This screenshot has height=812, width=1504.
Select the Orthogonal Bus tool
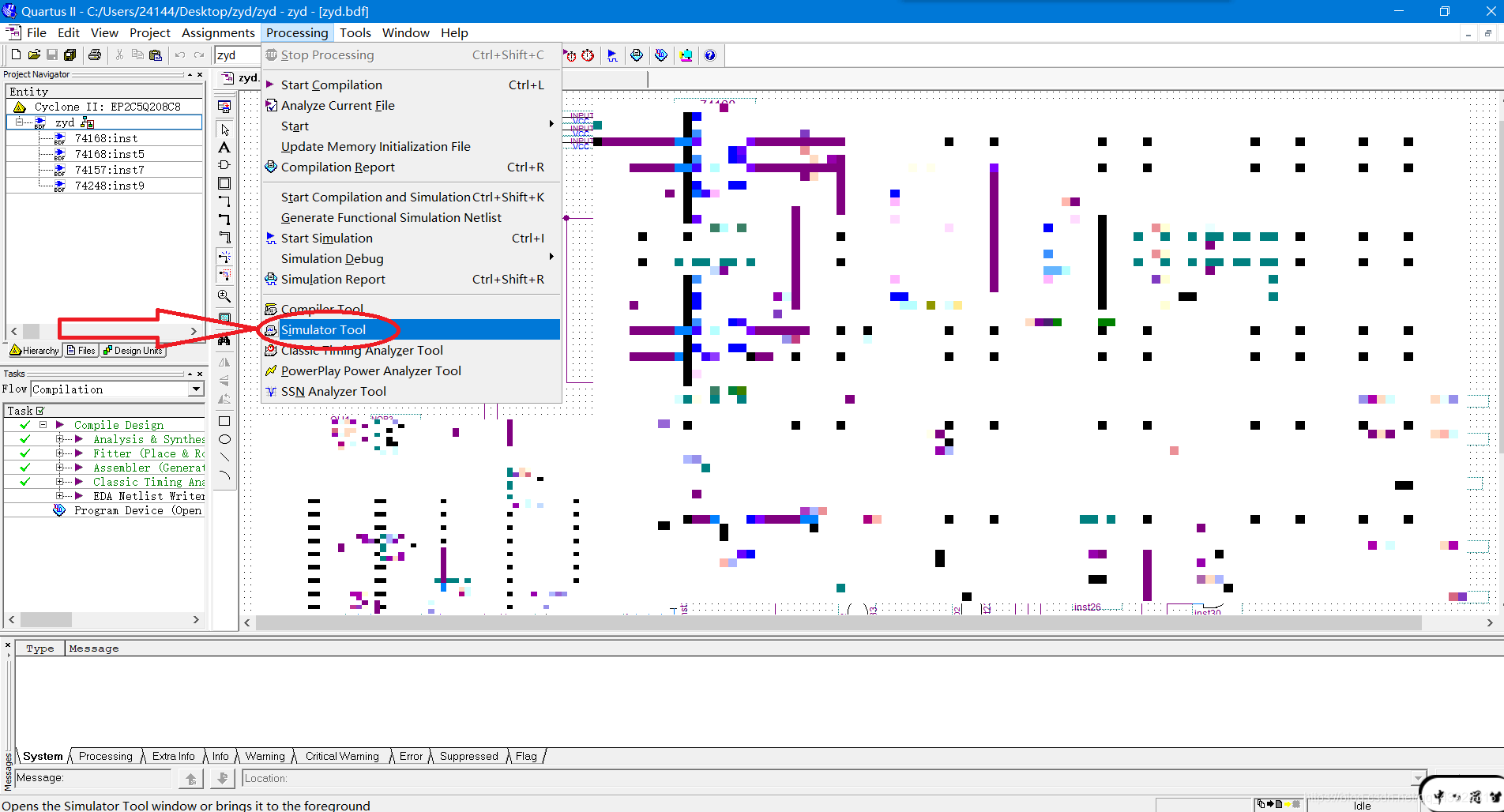225,220
